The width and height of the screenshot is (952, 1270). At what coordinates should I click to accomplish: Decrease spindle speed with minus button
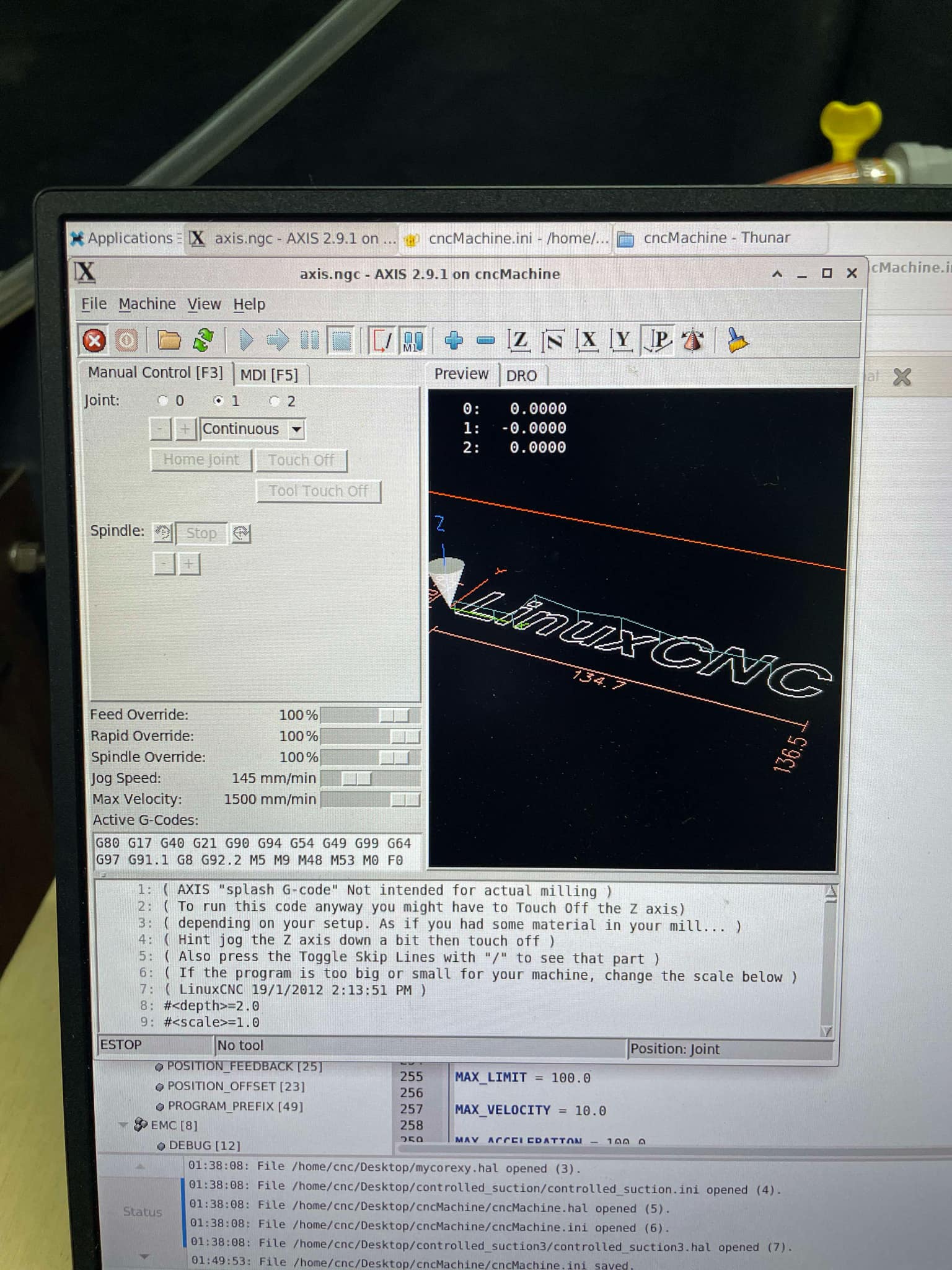(x=164, y=564)
